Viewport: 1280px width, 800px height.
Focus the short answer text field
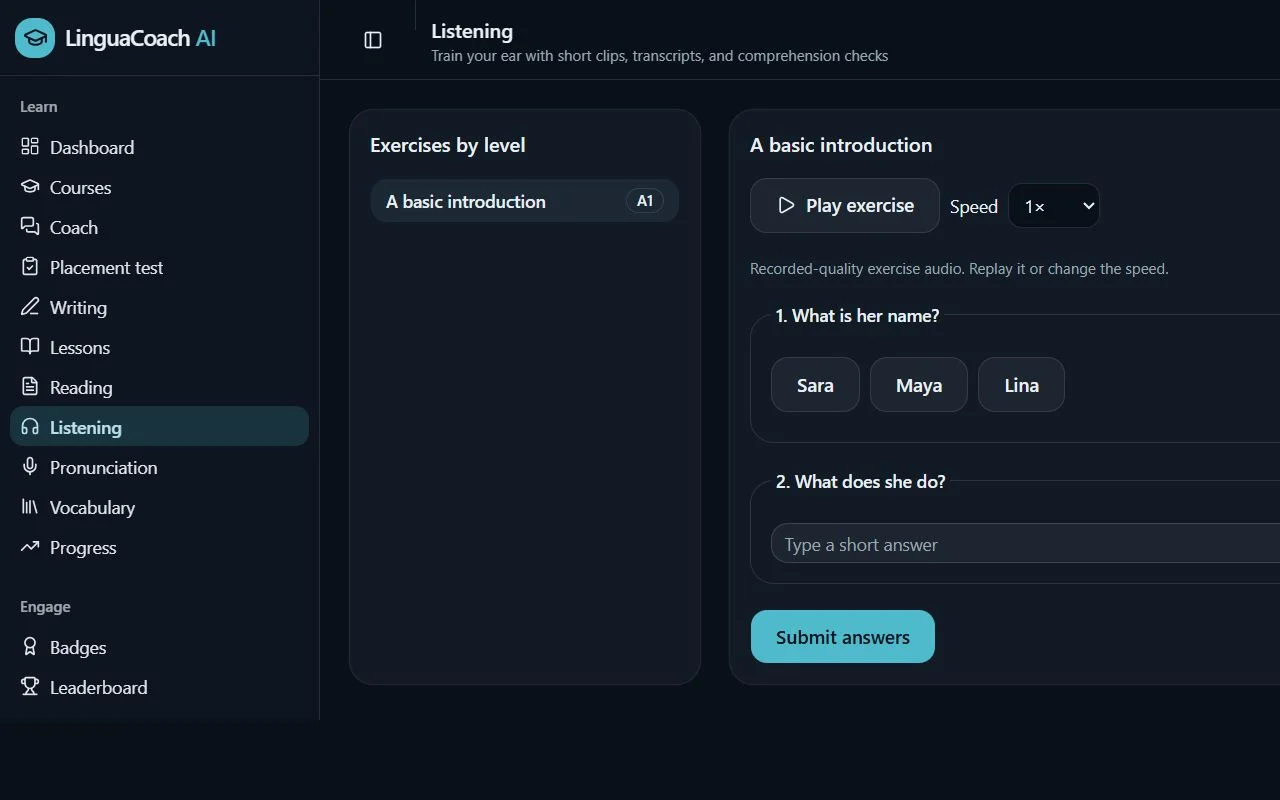coord(1025,544)
